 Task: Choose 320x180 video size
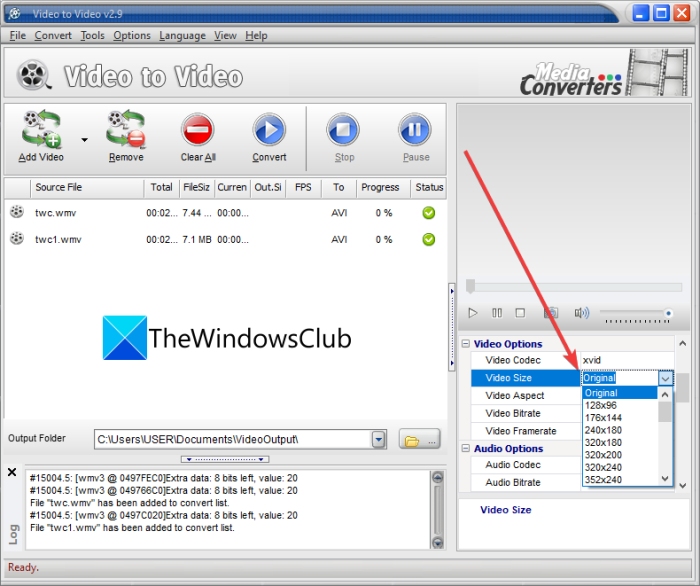[620, 443]
